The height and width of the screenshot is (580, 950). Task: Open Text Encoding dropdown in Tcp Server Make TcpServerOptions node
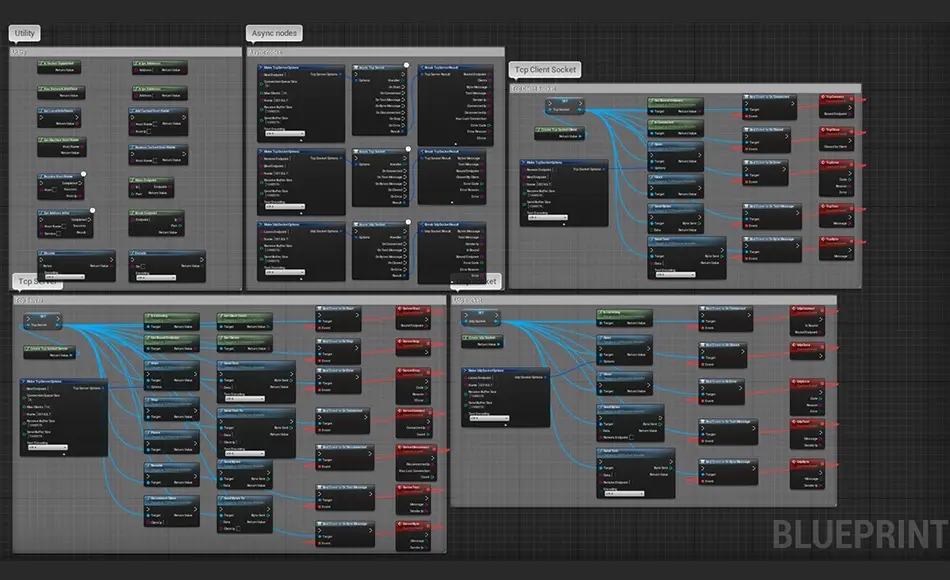pyautogui.click(x=47, y=447)
